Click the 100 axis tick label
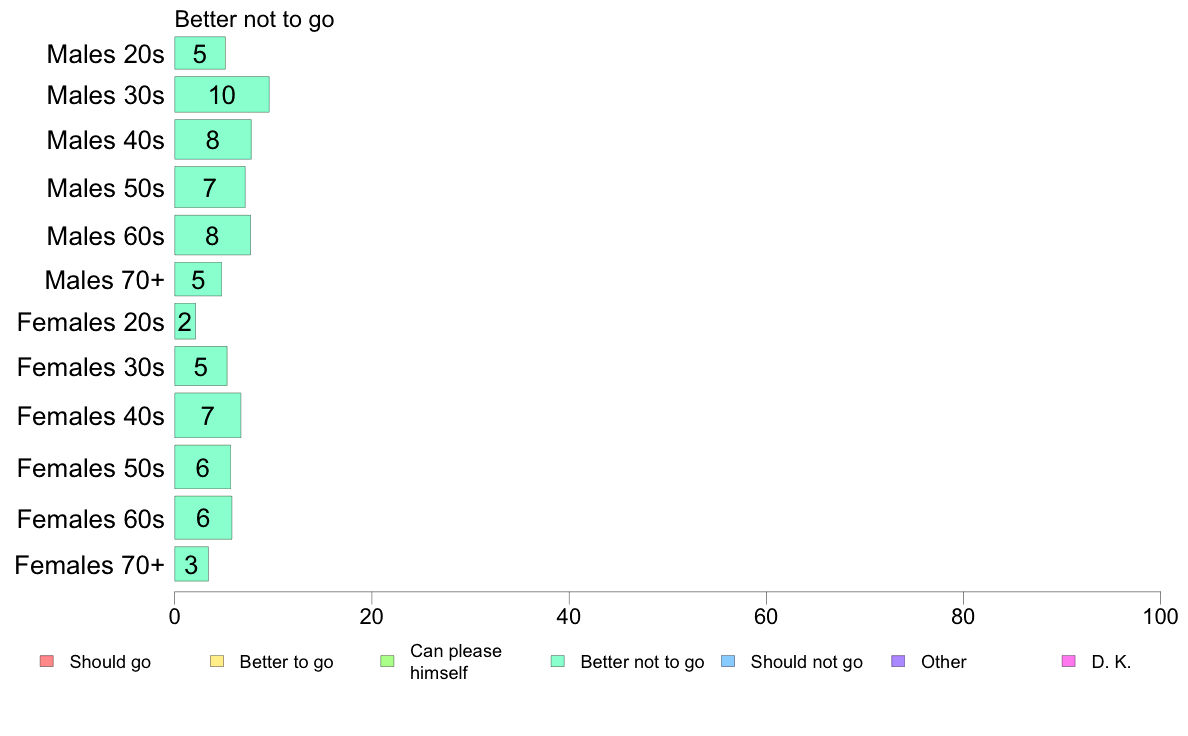Screen dimensions: 1188x736 coord(1160,617)
